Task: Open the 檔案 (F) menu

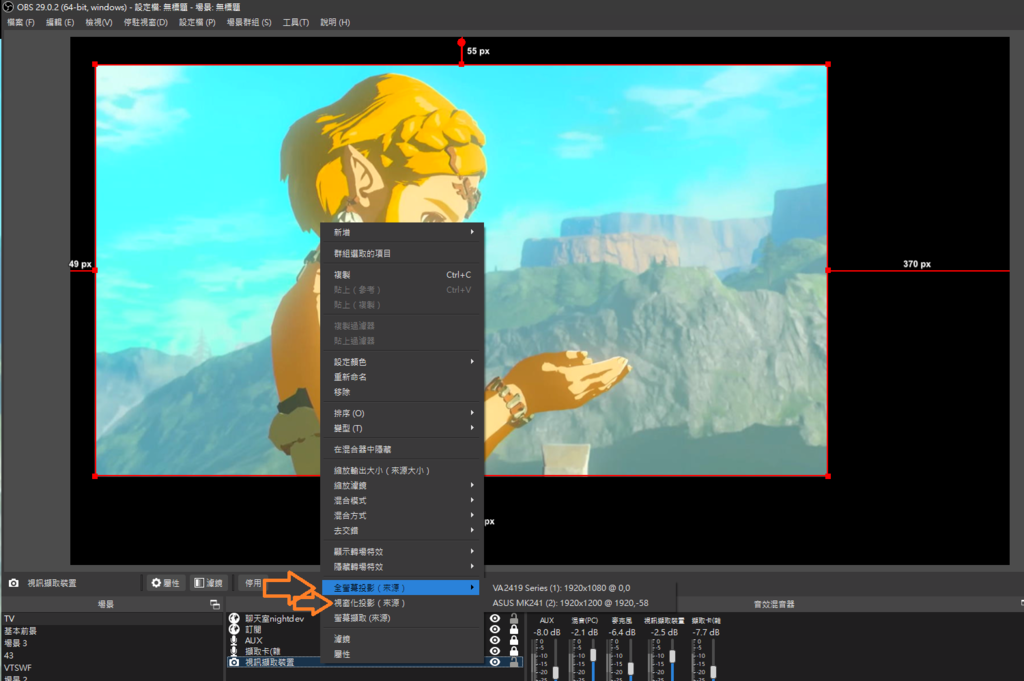Action: tap(21, 22)
